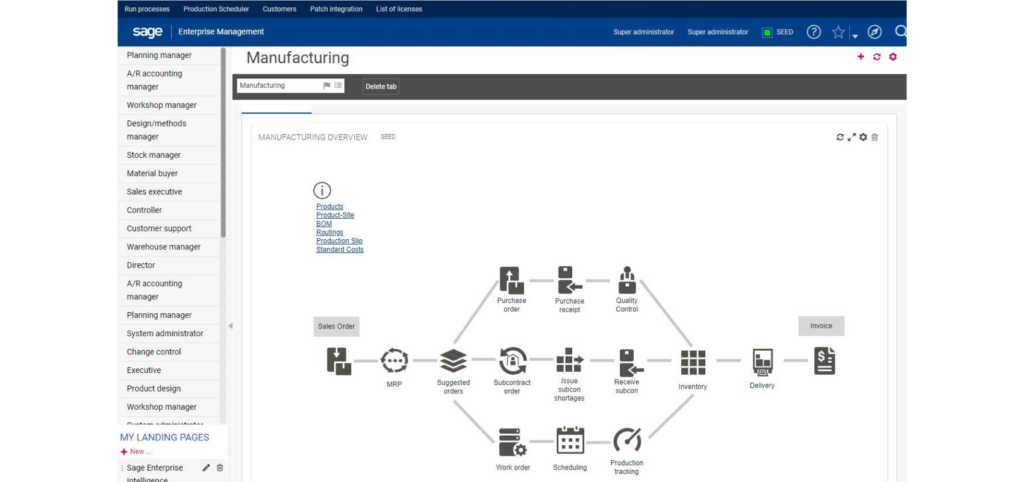Edit Sage Enterprise Intelligence with pencil icon
1024x482 pixels.
point(206,468)
